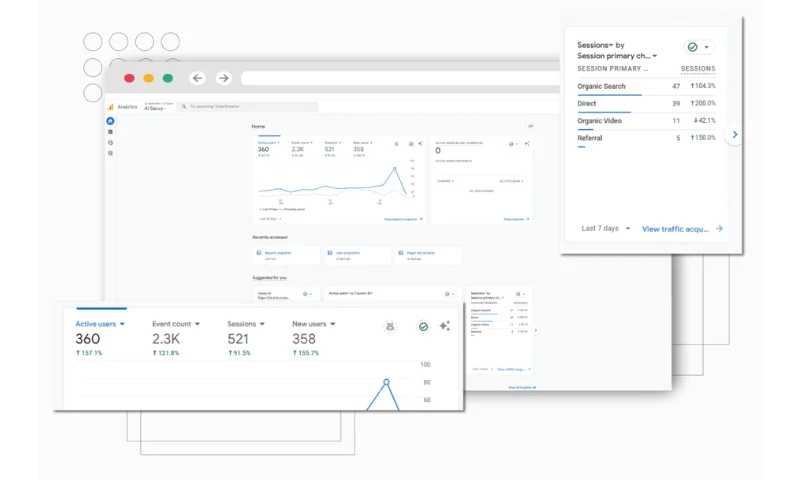This screenshot has height=480, width=800.
Task: Open the Session primary channel dimension dropdown
Action: [x=616, y=56]
